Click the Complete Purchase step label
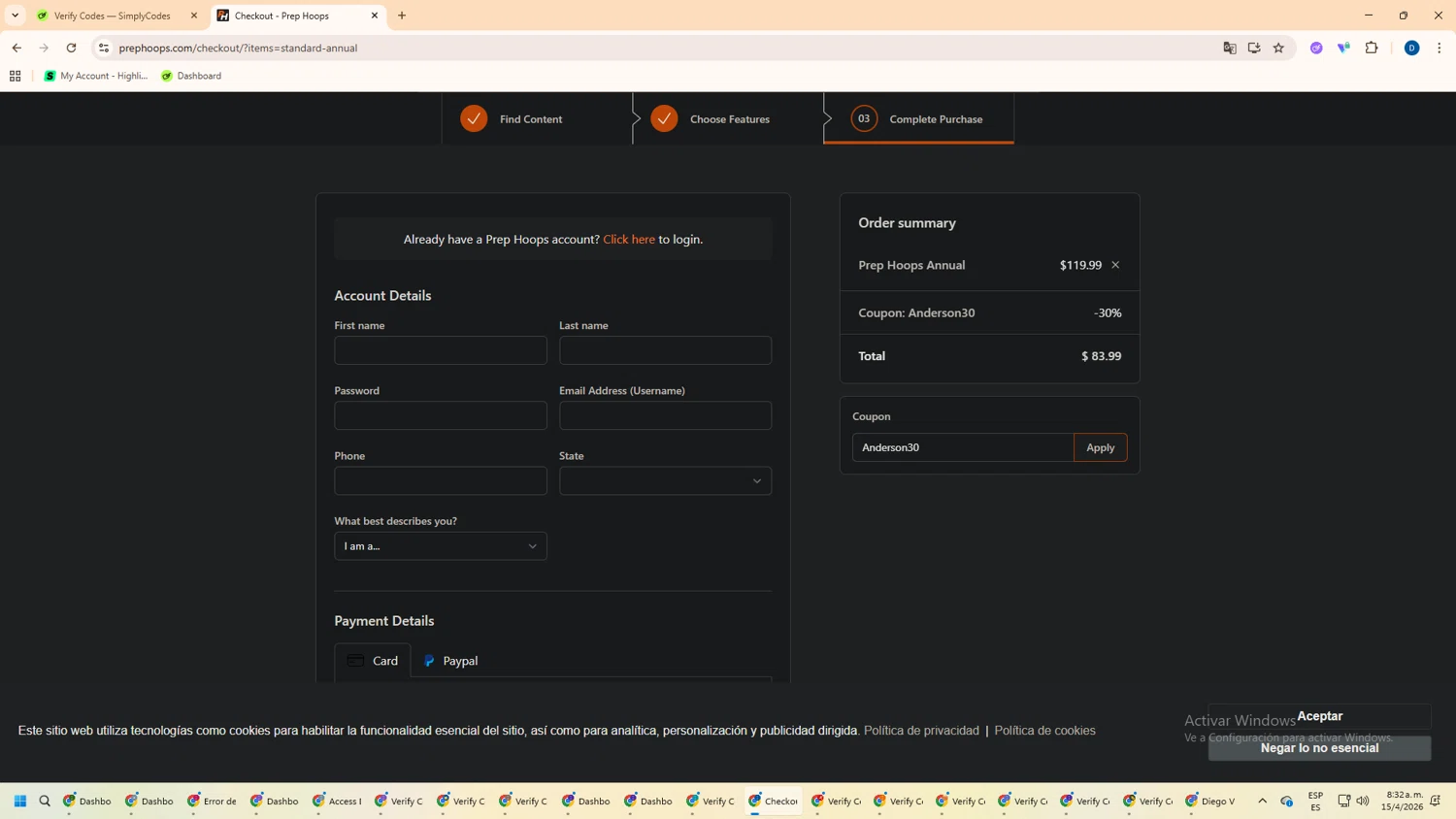Screen dimensions: 1456x819 936,119
